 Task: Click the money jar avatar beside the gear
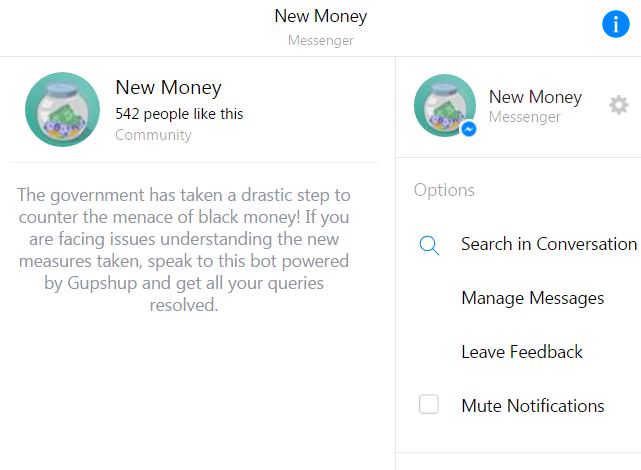tap(444, 104)
